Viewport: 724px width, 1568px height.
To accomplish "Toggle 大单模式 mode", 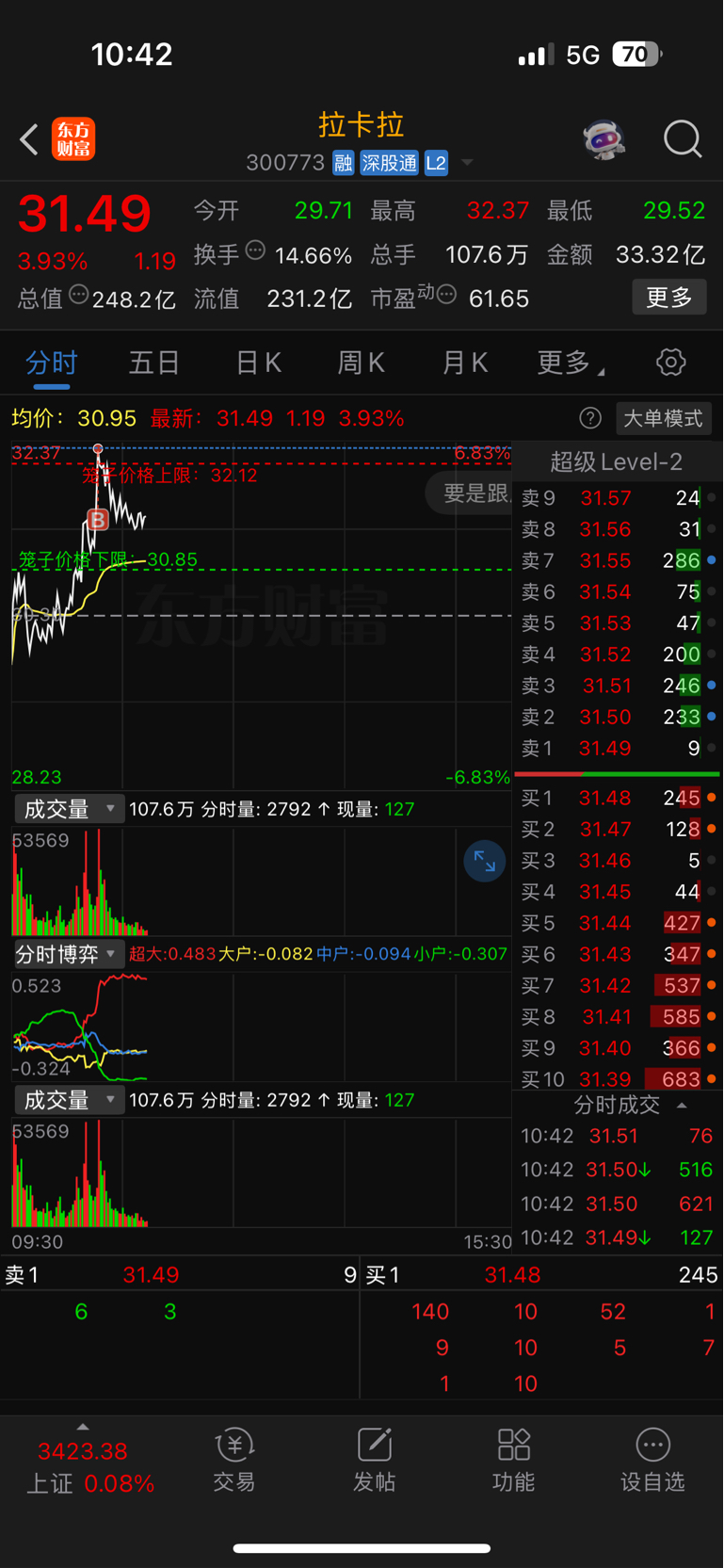I will point(664,418).
